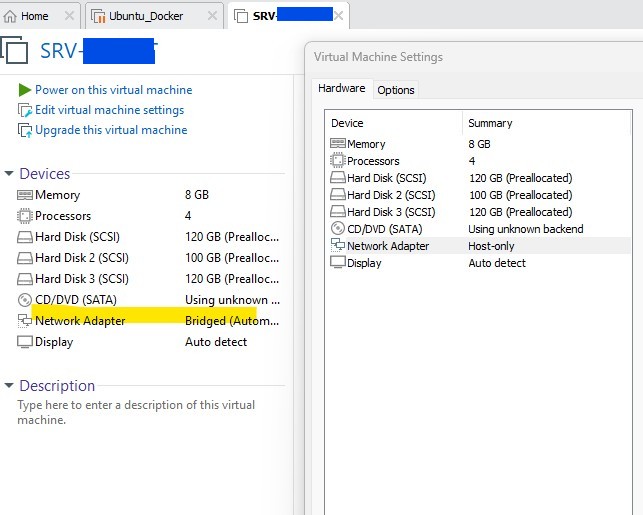Click Power on this virtual machine link
The width and height of the screenshot is (643, 515).
tap(113, 90)
